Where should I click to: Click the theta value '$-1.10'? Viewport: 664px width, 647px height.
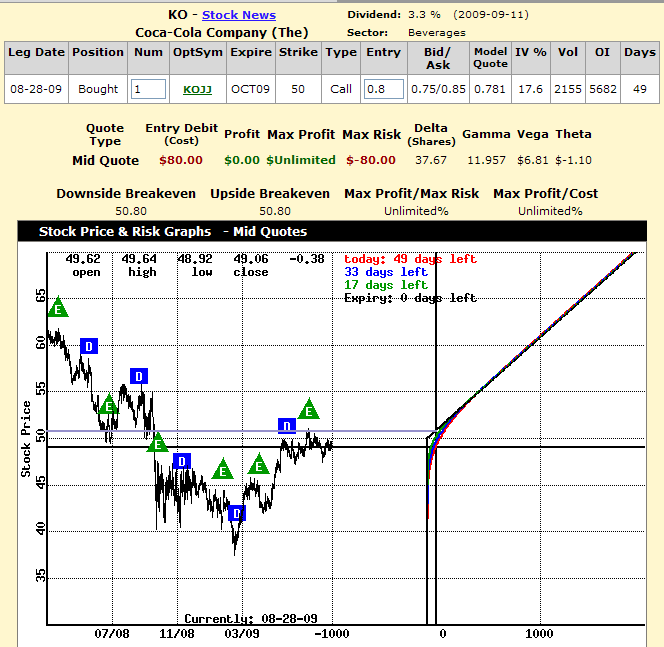[573, 160]
